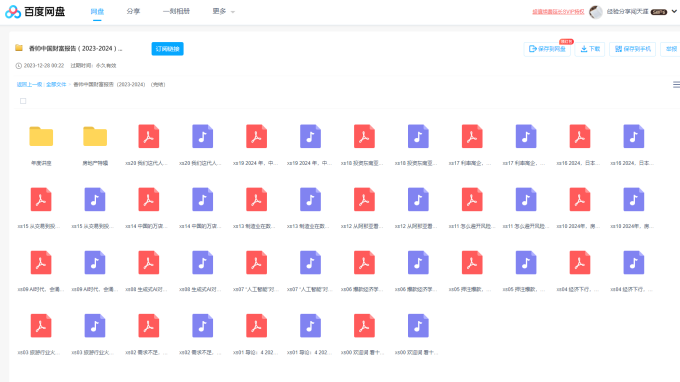Image resolution: width=680 pixels, height=382 pixels.
Task: Click the 保存到手机 button
Action: point(633,49)
